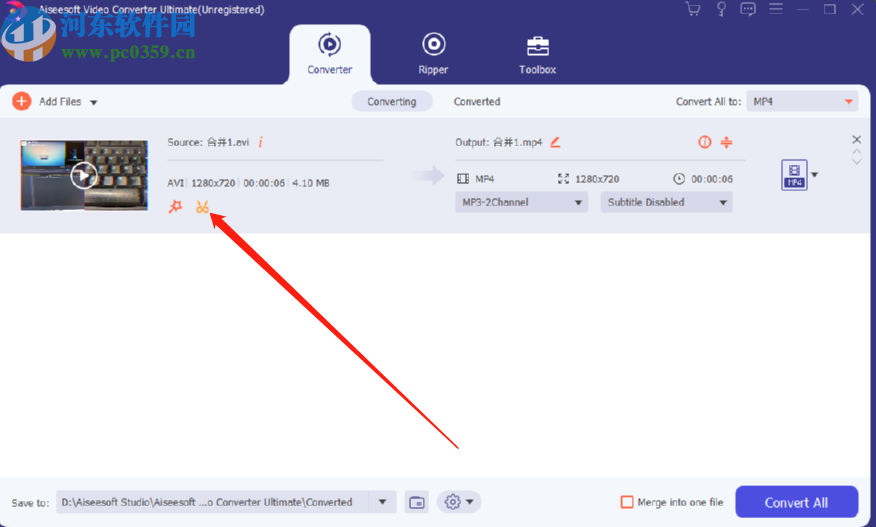This screenshot has width=876, height=527.
Task: Remove the 合并1.avi item from list
Action: click(x=856, y=139)
